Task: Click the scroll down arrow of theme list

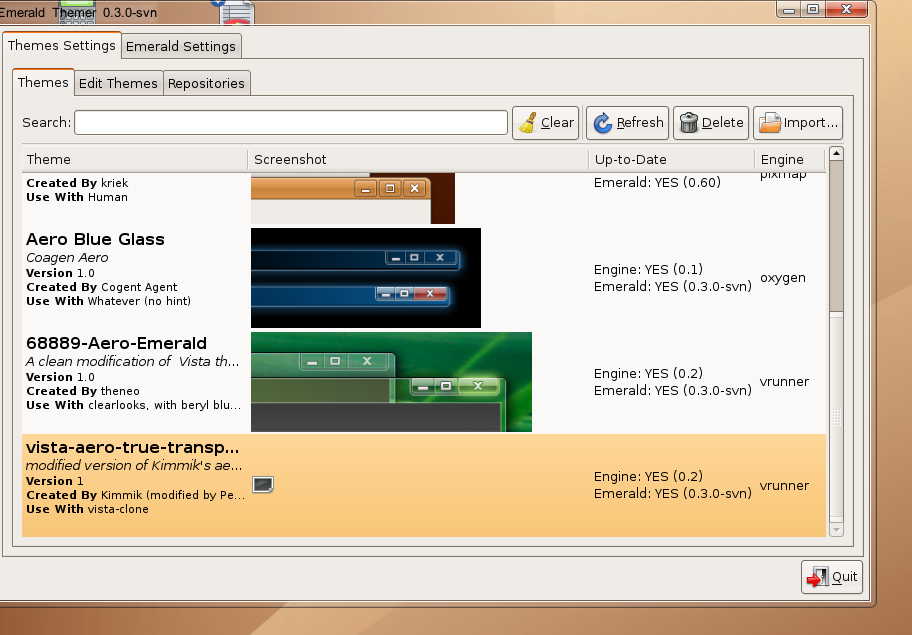Action: [836, 530]
